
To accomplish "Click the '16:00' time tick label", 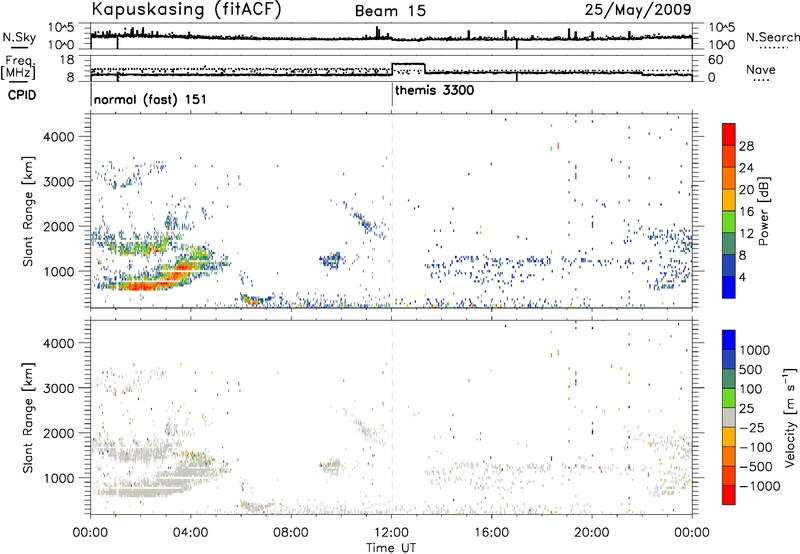I will 491,533.
